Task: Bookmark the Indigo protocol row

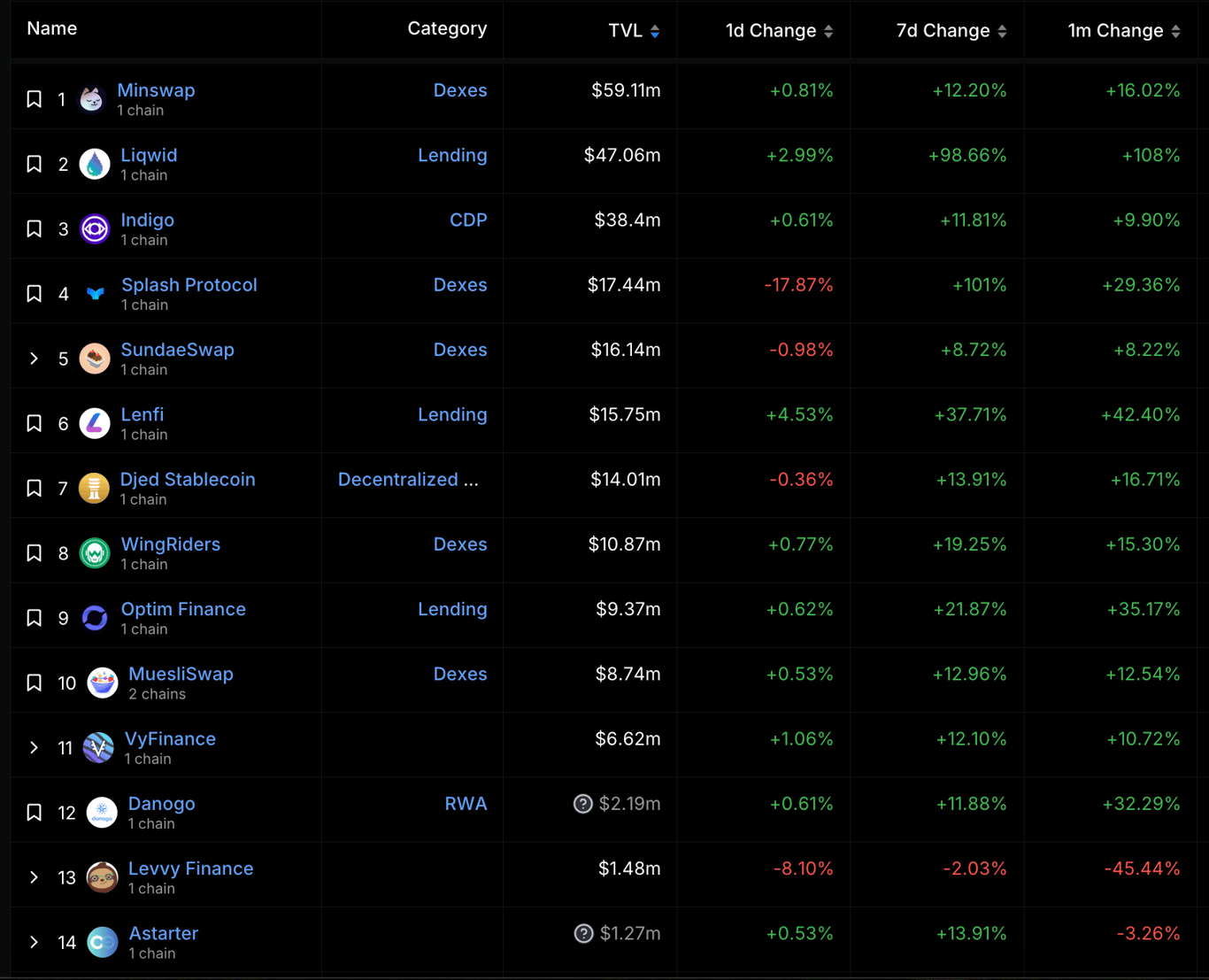Action: pos(34,228)
